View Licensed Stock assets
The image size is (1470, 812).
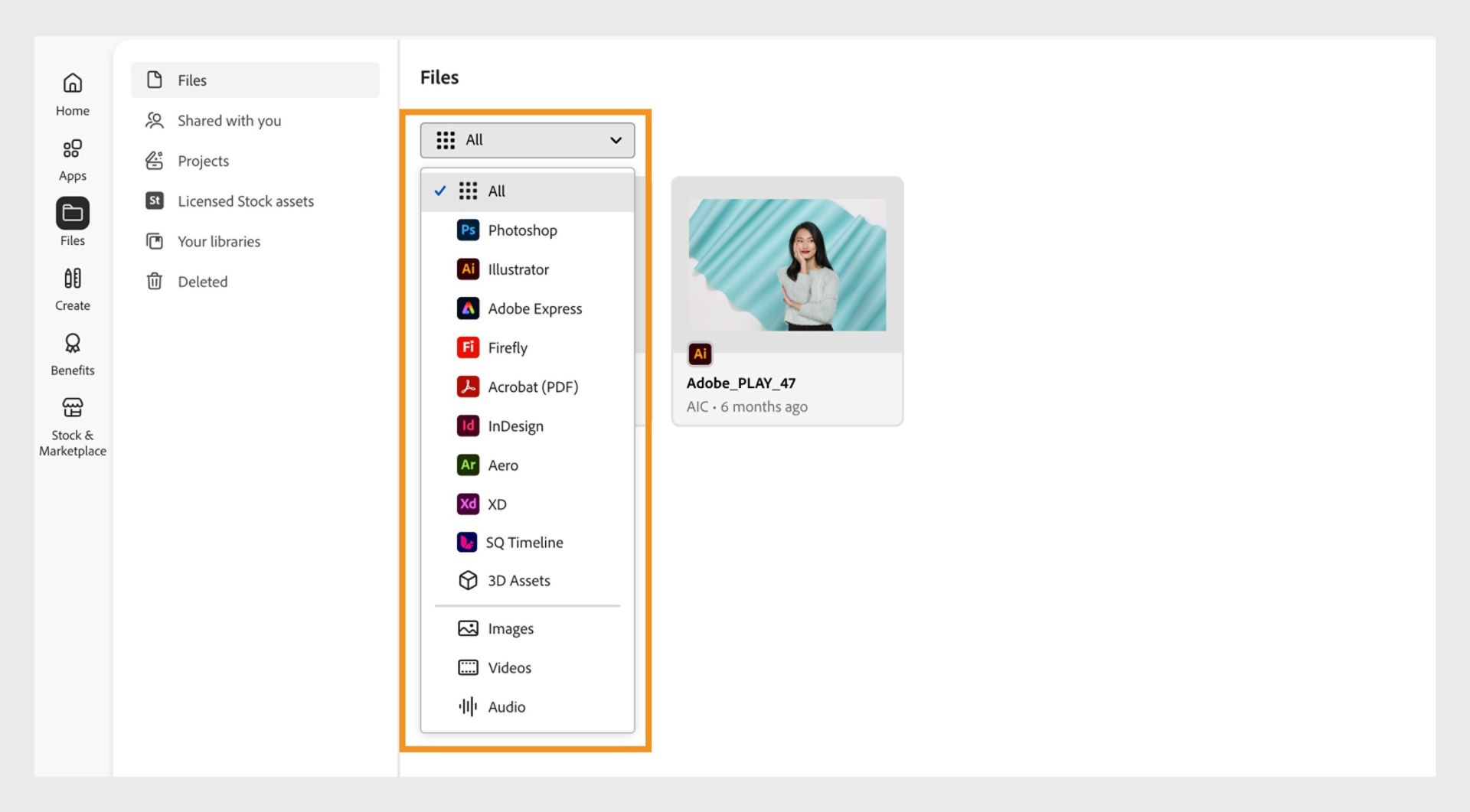[x=245, y=201]
